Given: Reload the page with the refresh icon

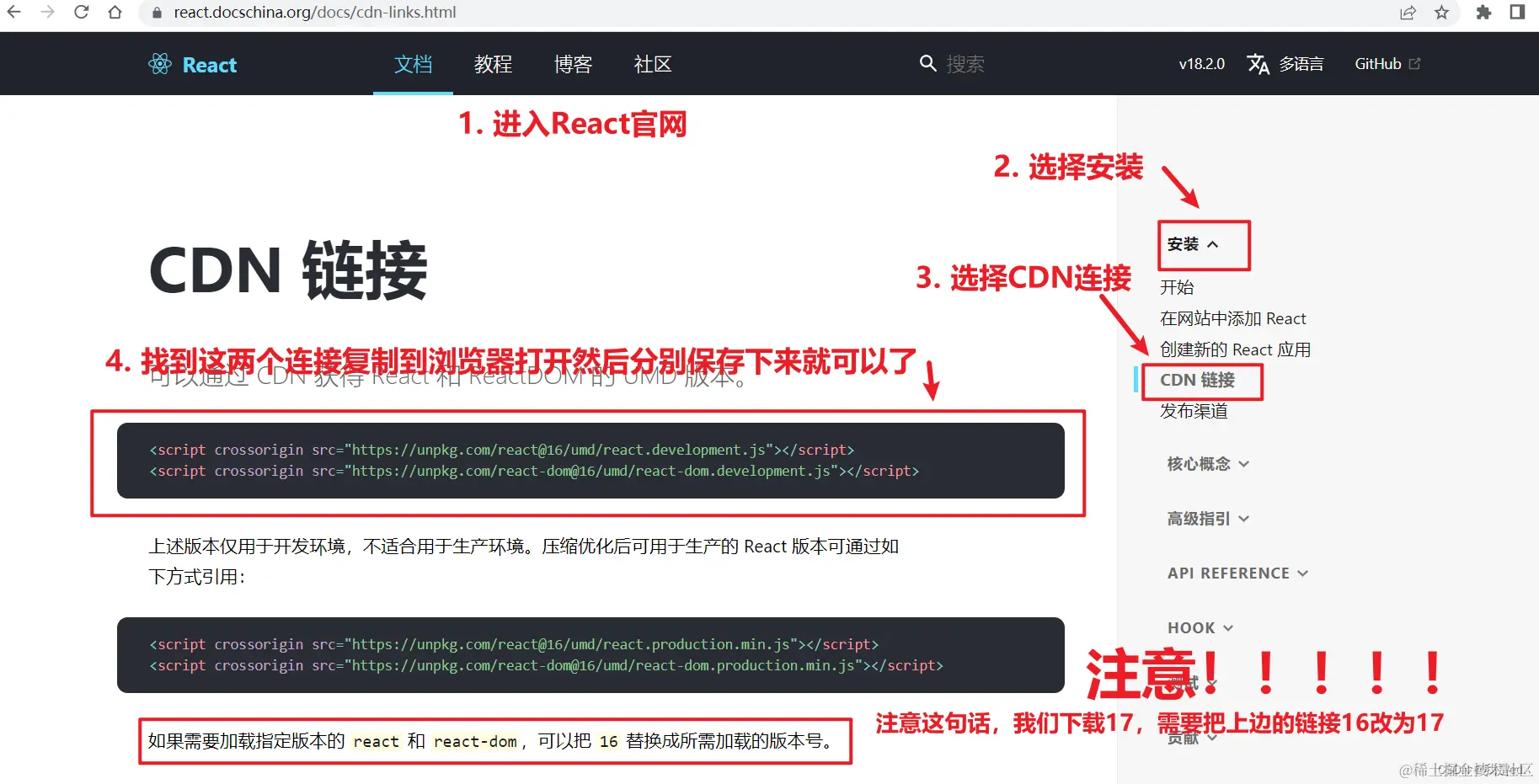Looking at the screenshot, I should (81, 12).
